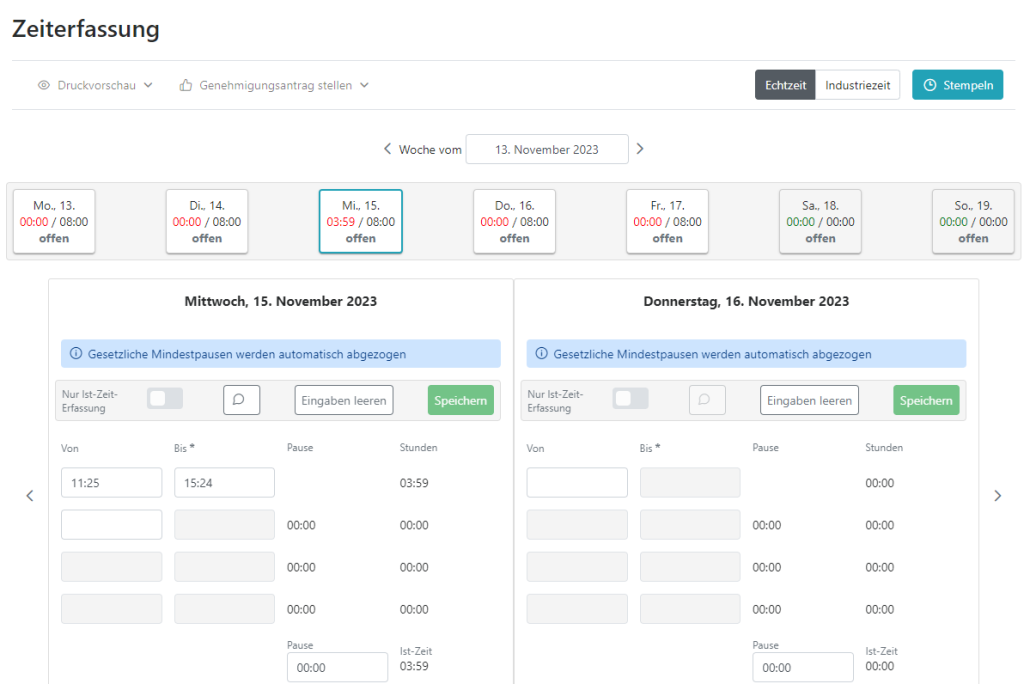Click the Donnerstag, 16. November 2023 heading
The width and height of the screenshot is (1024, 684).
[x=746, y=301]
